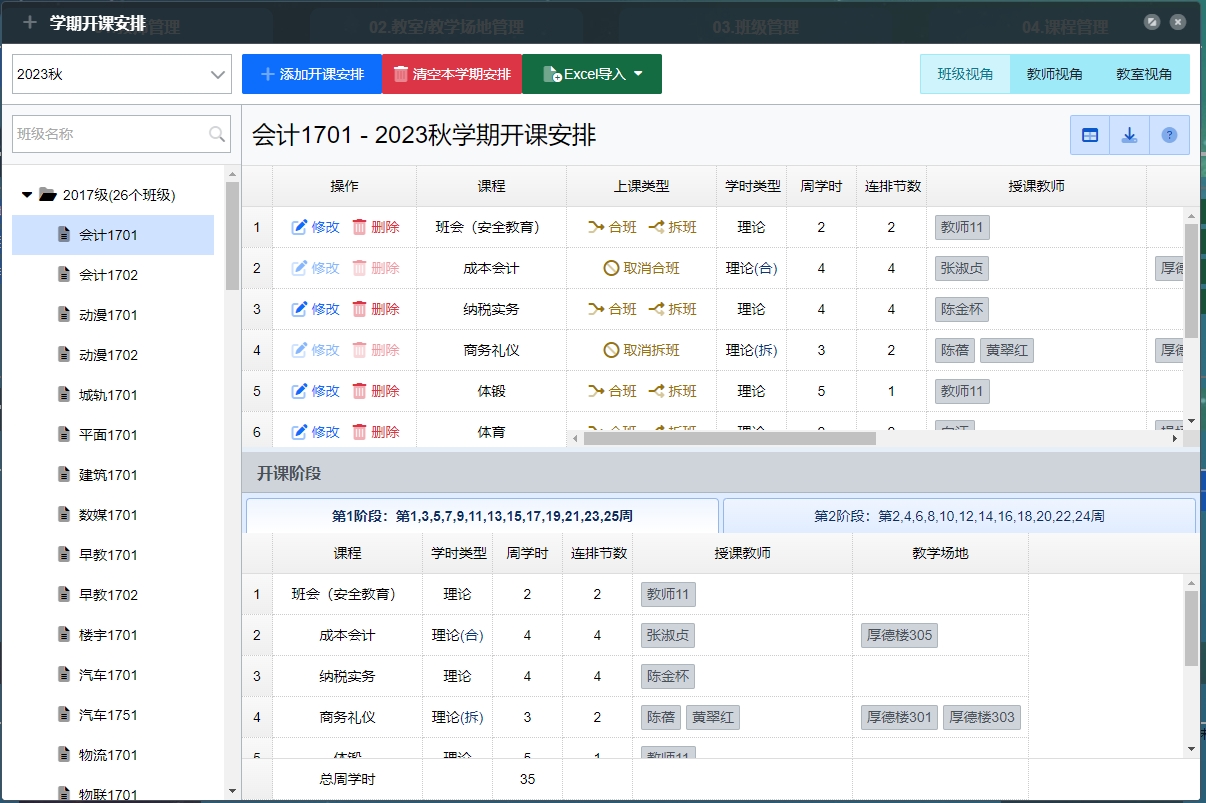Viewport: 1206px width, 803px height.
Task: Select class 会计1702 in the tree
Action: coord(113,275)
